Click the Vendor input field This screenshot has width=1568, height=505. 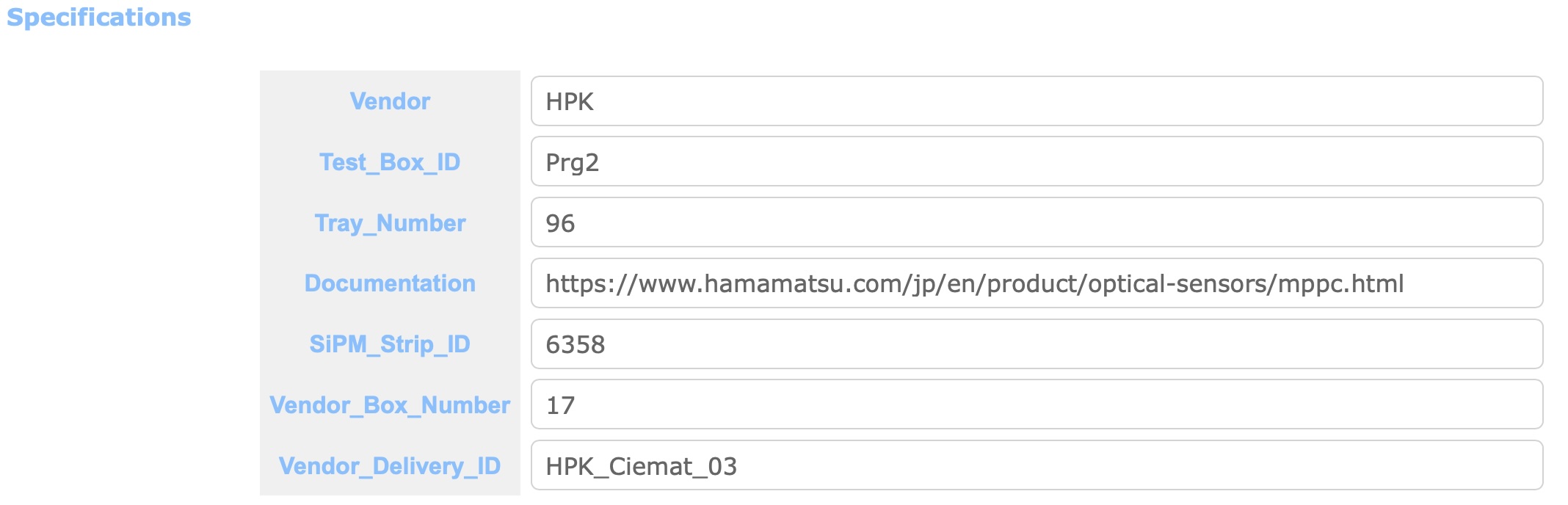(x=1037, y=101)
